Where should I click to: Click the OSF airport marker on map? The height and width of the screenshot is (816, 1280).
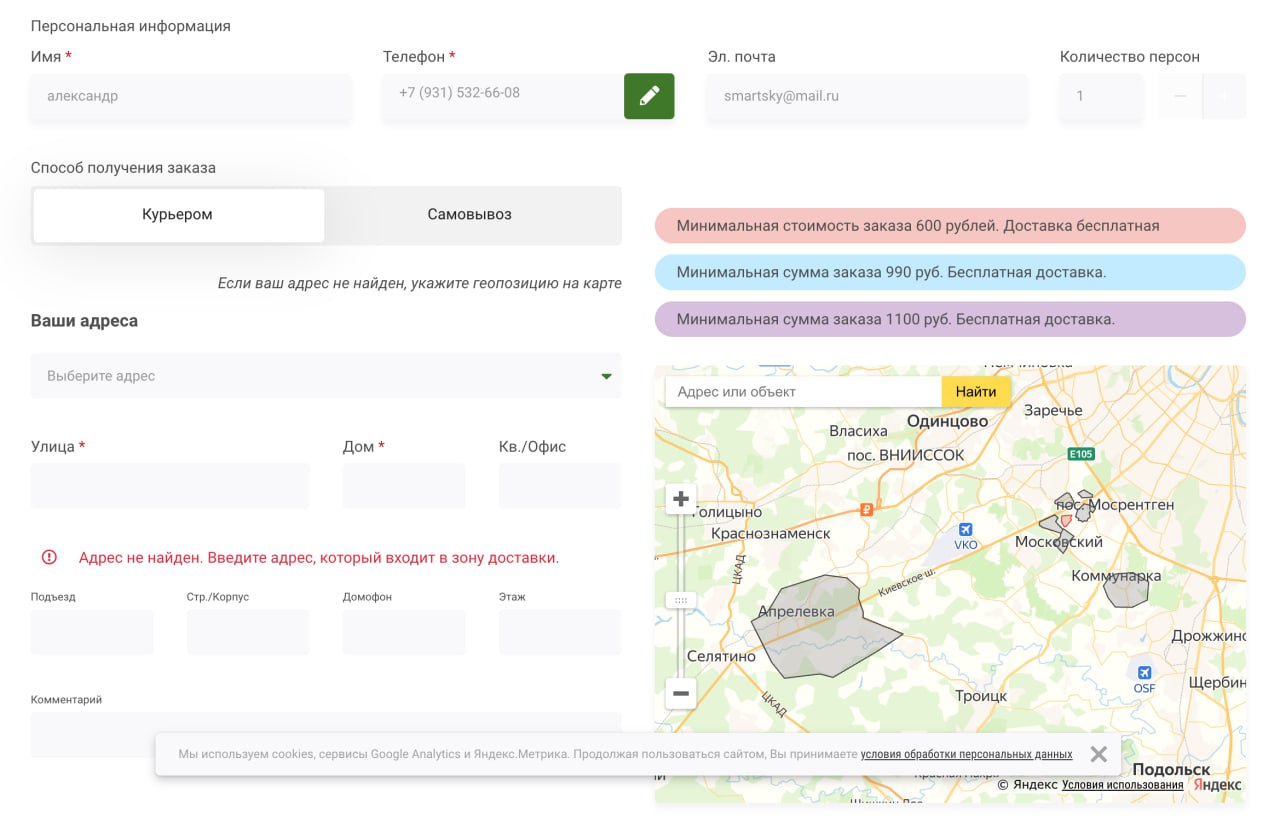click(x=1144, y=673)
